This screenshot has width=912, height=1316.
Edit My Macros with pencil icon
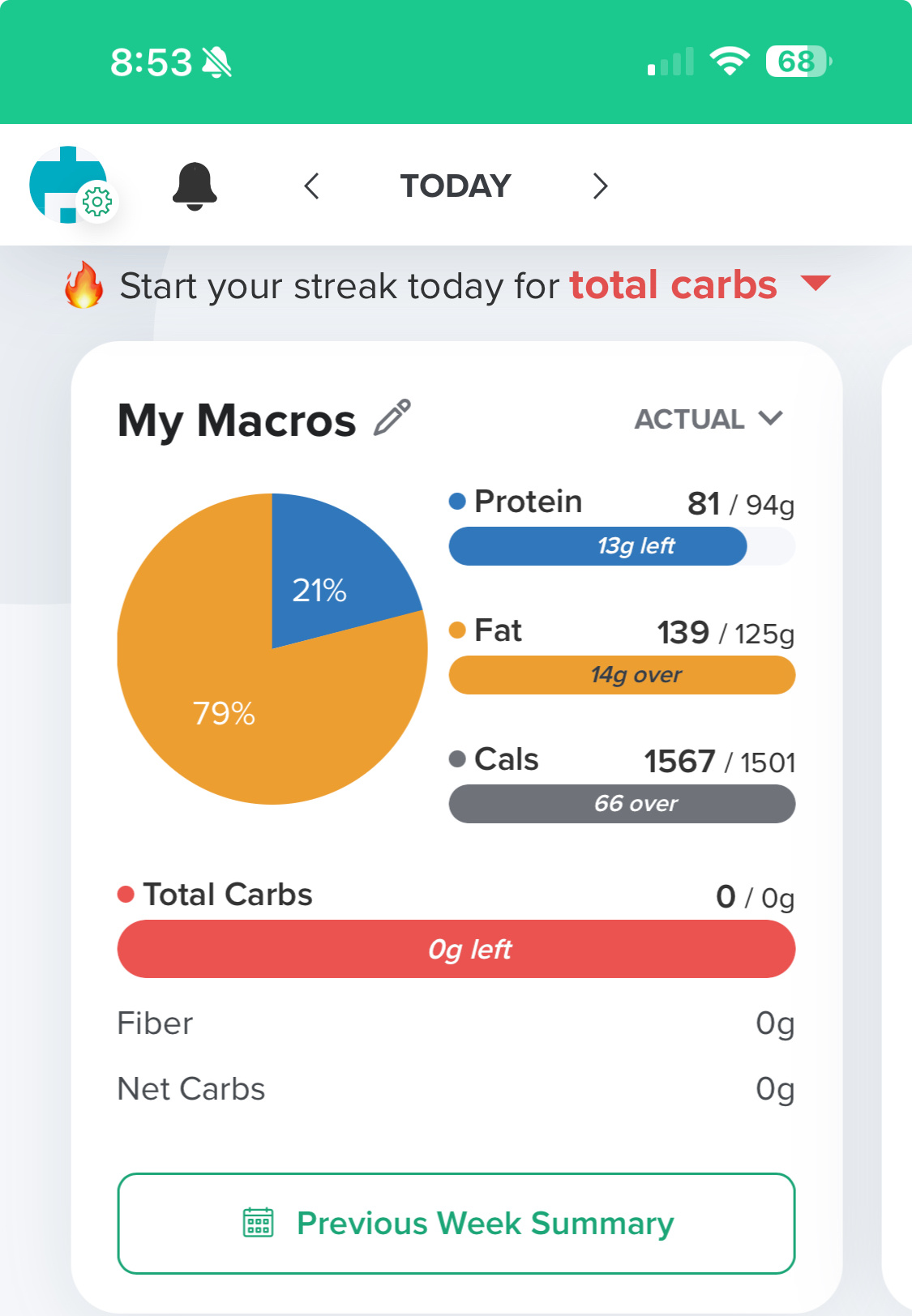click(x=392, y=418)
